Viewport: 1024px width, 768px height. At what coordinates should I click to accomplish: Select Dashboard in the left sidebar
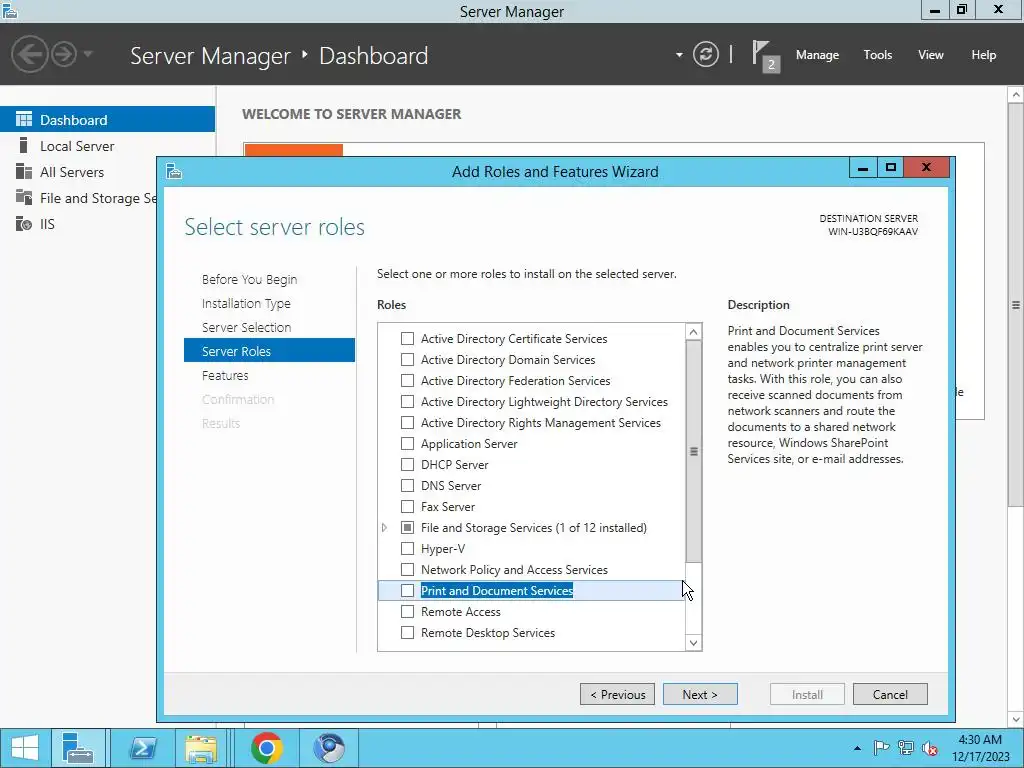(x=107, y=120)
